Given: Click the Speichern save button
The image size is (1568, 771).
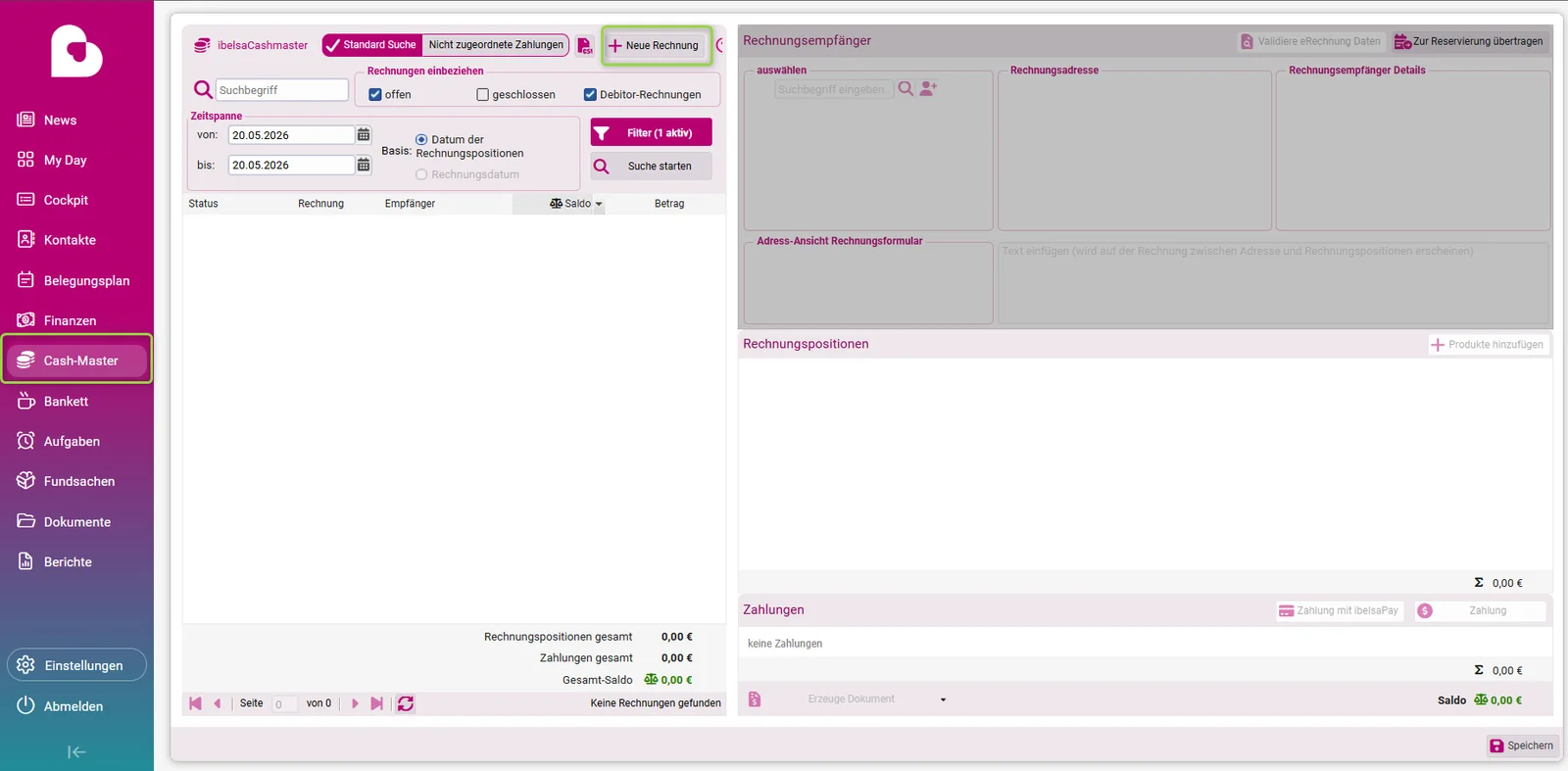Looking at the screenshot, I should pyautogui.click(x=1522, y=746).
